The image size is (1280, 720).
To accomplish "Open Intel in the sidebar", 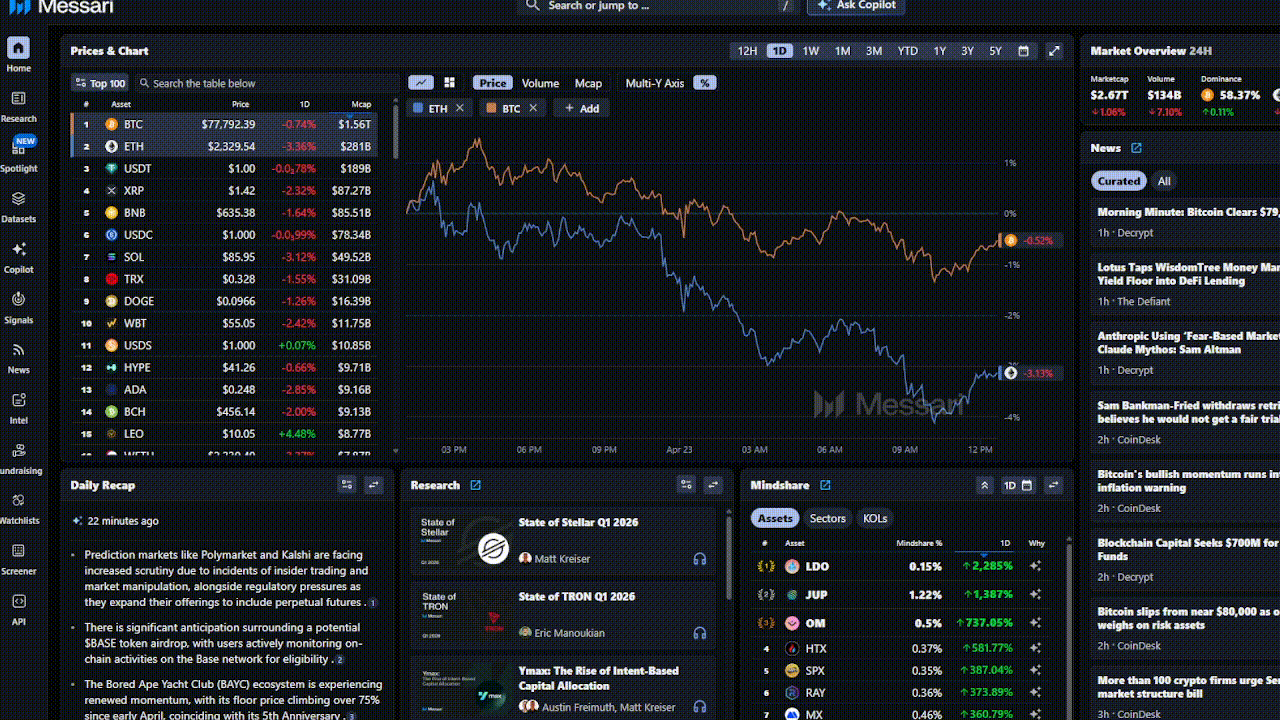I will (x=18, y=408).
